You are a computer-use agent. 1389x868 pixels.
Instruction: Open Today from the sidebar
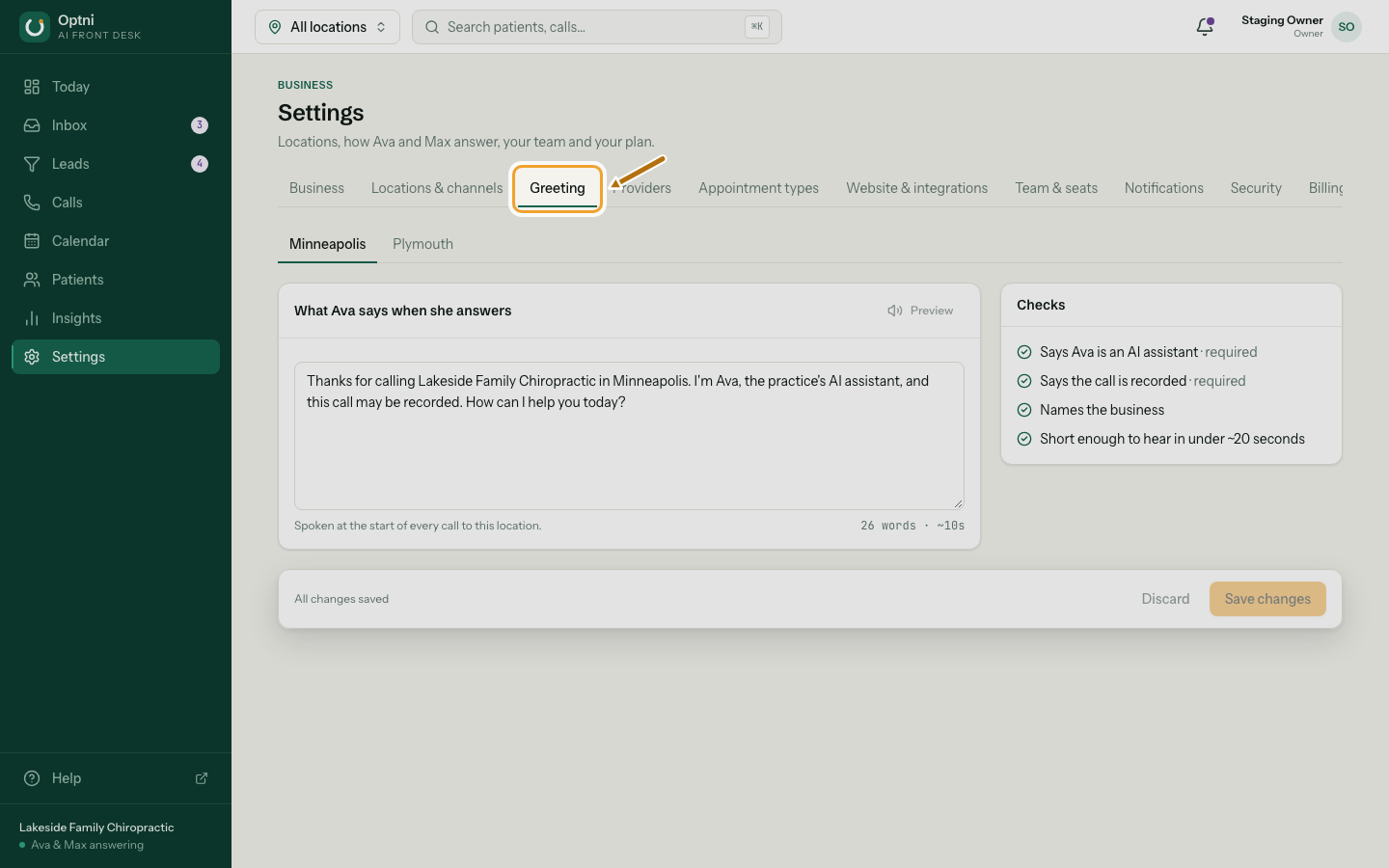coord(116,87)
